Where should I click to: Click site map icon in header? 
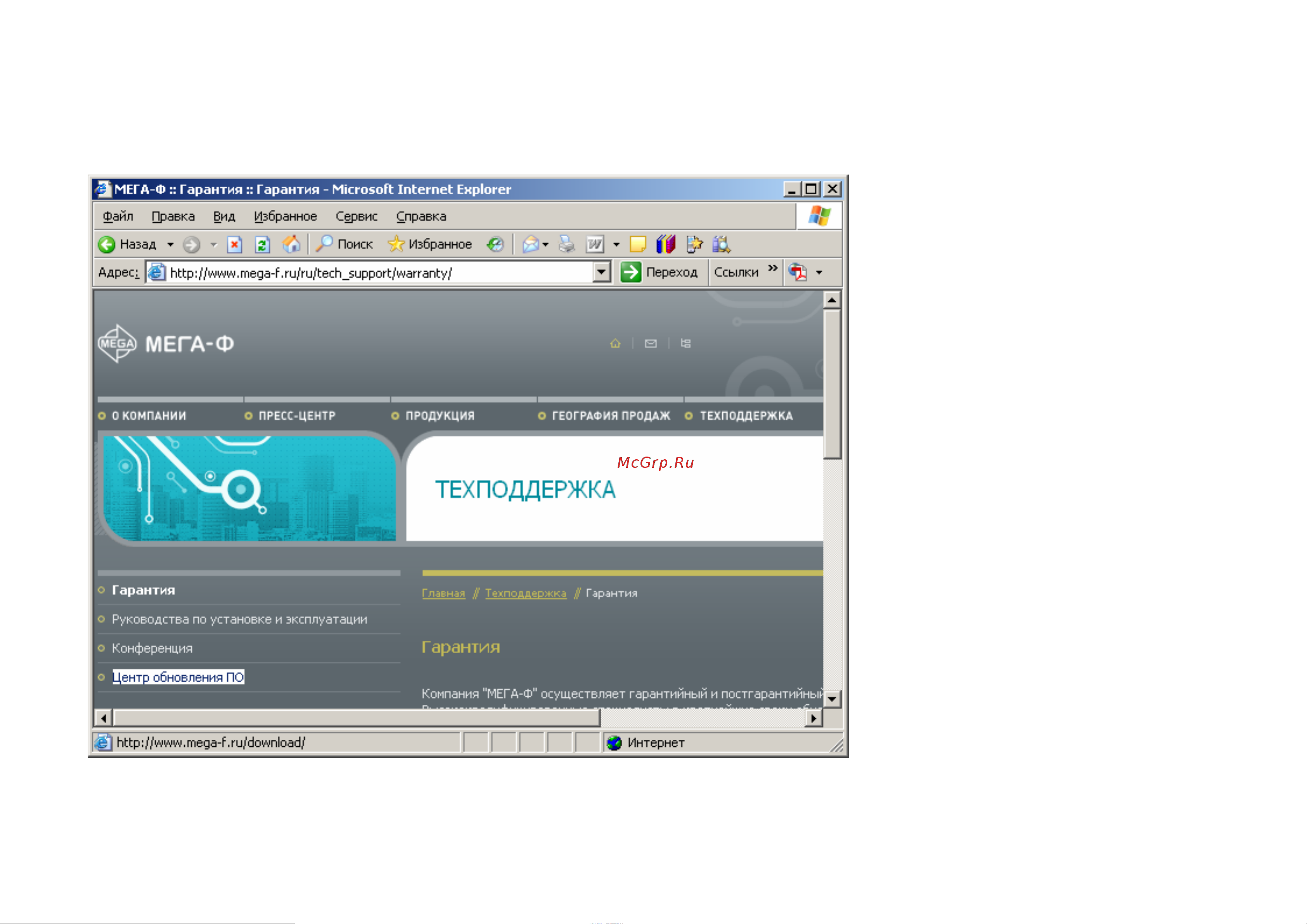[x=686, y=343]
